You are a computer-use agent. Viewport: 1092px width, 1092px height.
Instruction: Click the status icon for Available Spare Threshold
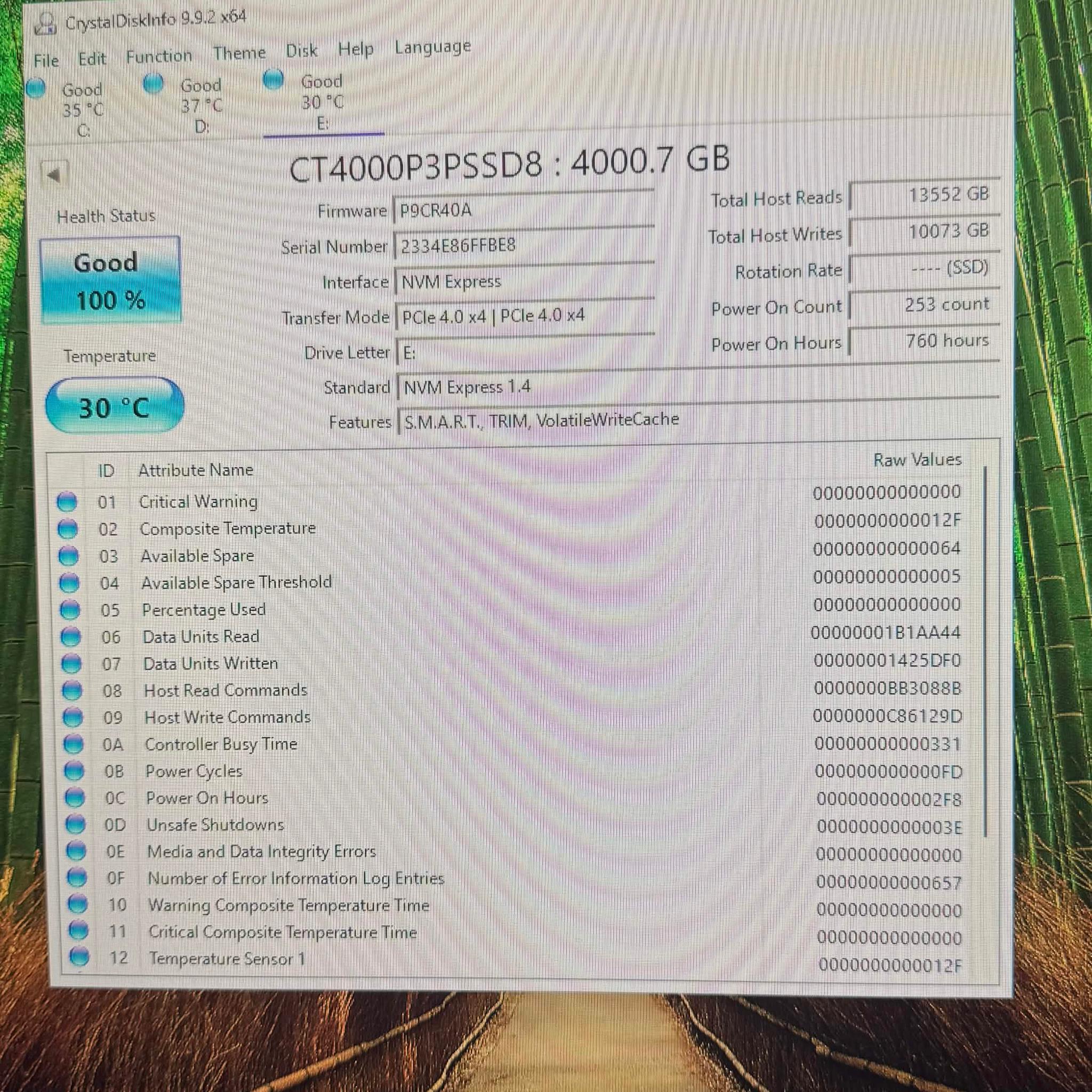[69, 583]
